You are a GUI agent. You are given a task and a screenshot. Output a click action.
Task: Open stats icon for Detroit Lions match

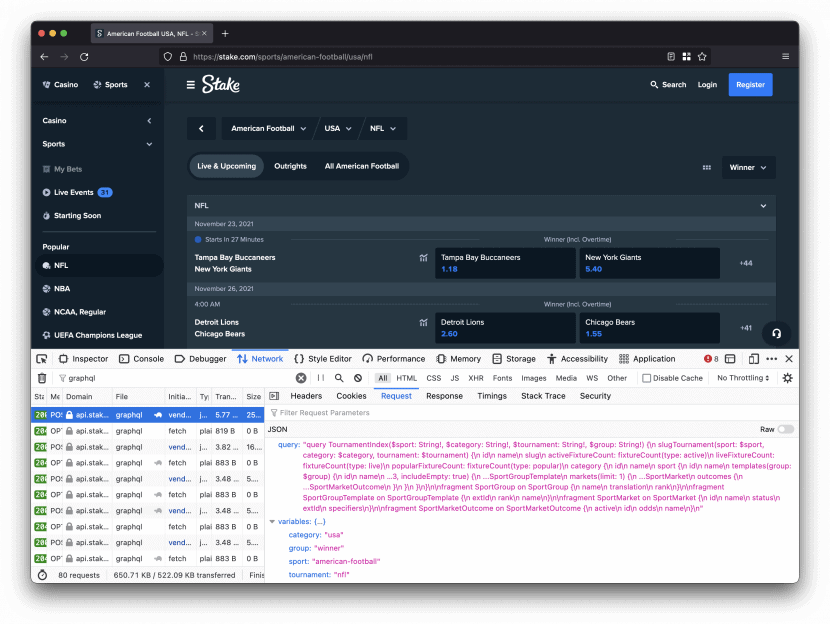pos(423,322)
